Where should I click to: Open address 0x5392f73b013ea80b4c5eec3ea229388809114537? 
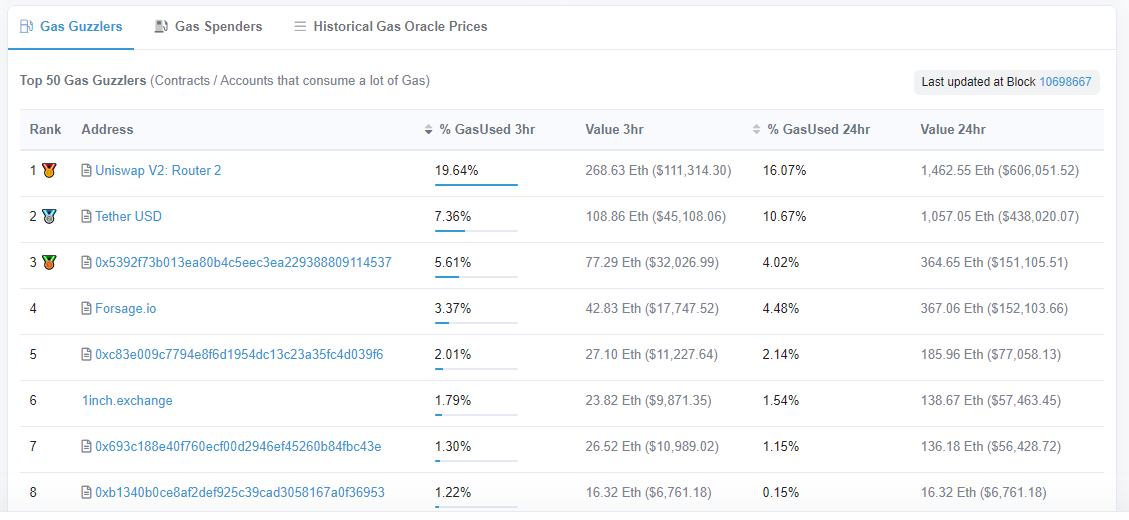pyautogui.click(x=243, y=262)
